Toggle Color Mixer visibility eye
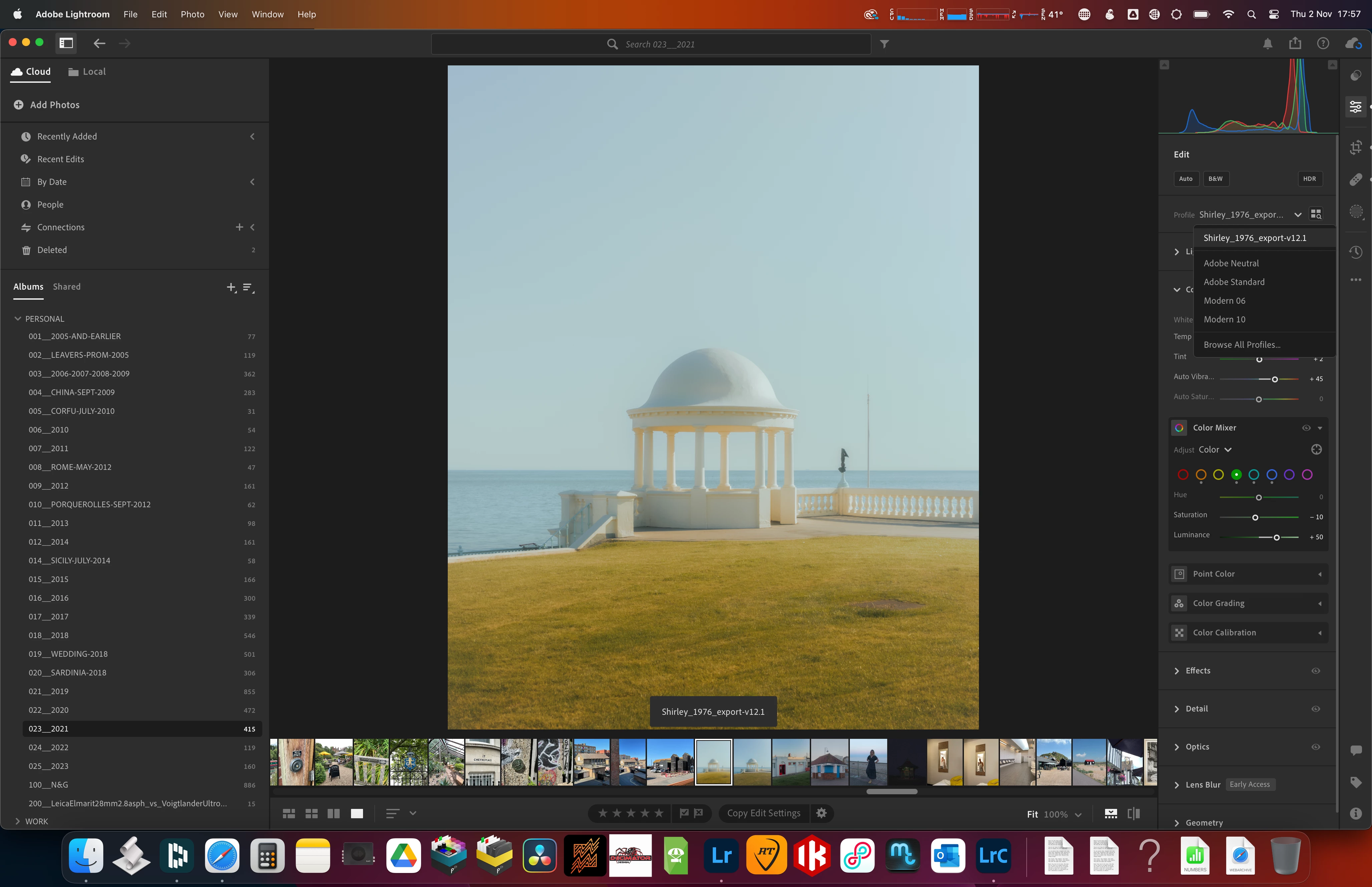This screenshot has width=1372, height=887. click(1306, 428)
